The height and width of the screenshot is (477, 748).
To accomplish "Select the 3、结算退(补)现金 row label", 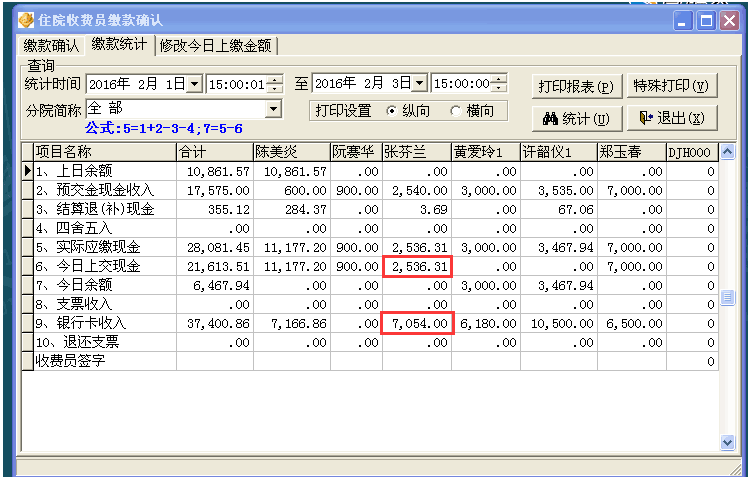I will [x=105, y=209].
